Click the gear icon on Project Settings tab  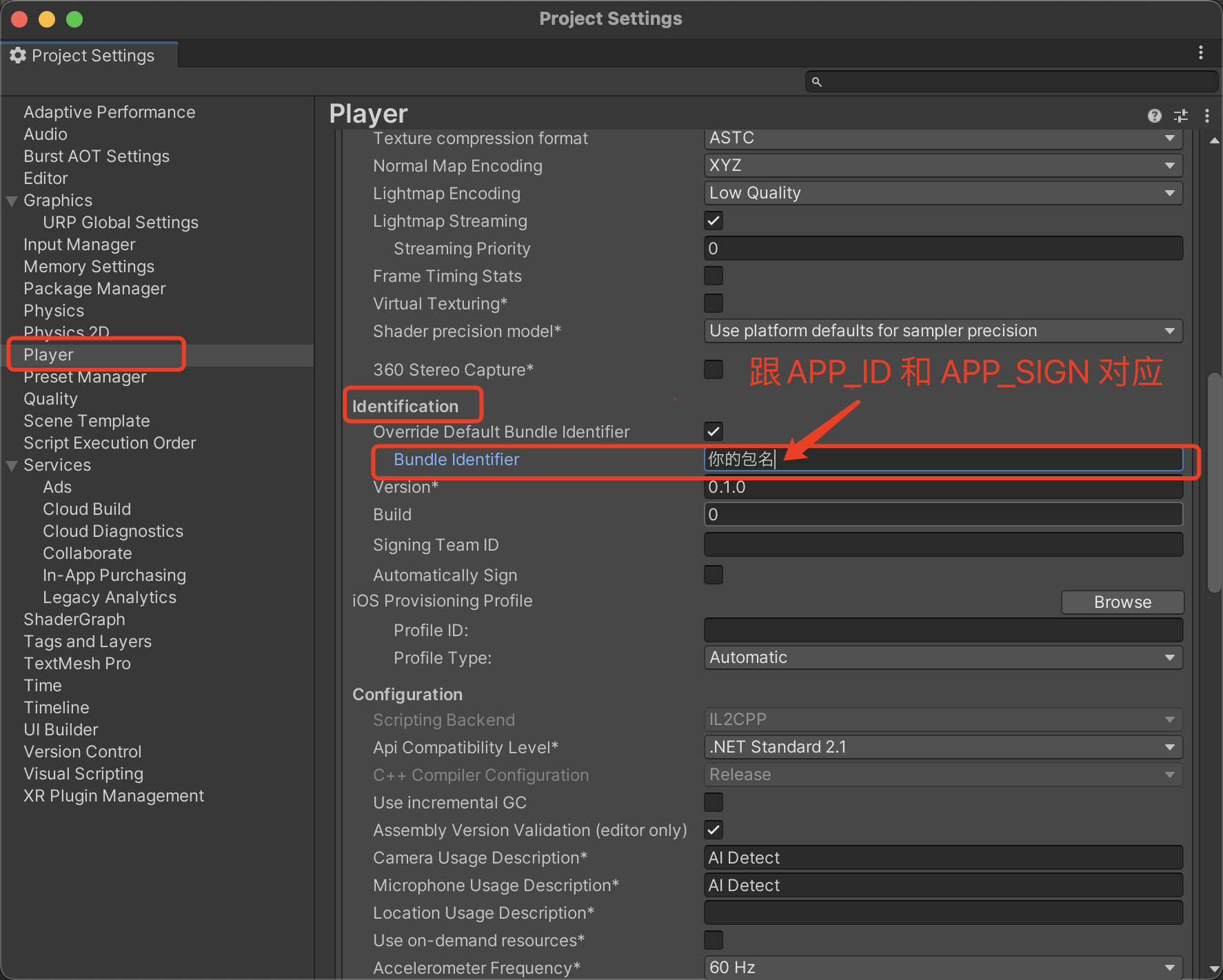click(18, 56)
